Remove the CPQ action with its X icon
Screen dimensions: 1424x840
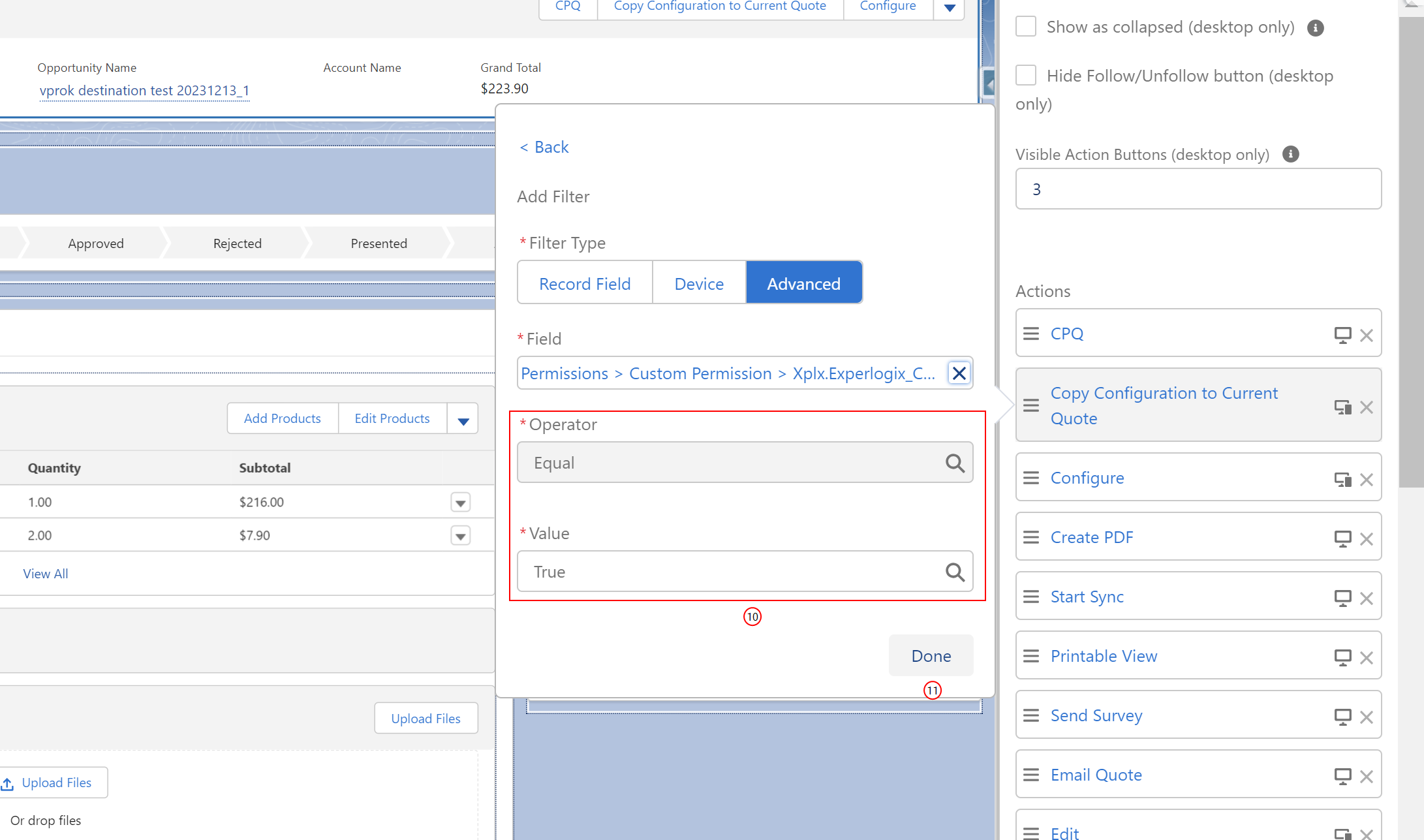point(1366,335)
